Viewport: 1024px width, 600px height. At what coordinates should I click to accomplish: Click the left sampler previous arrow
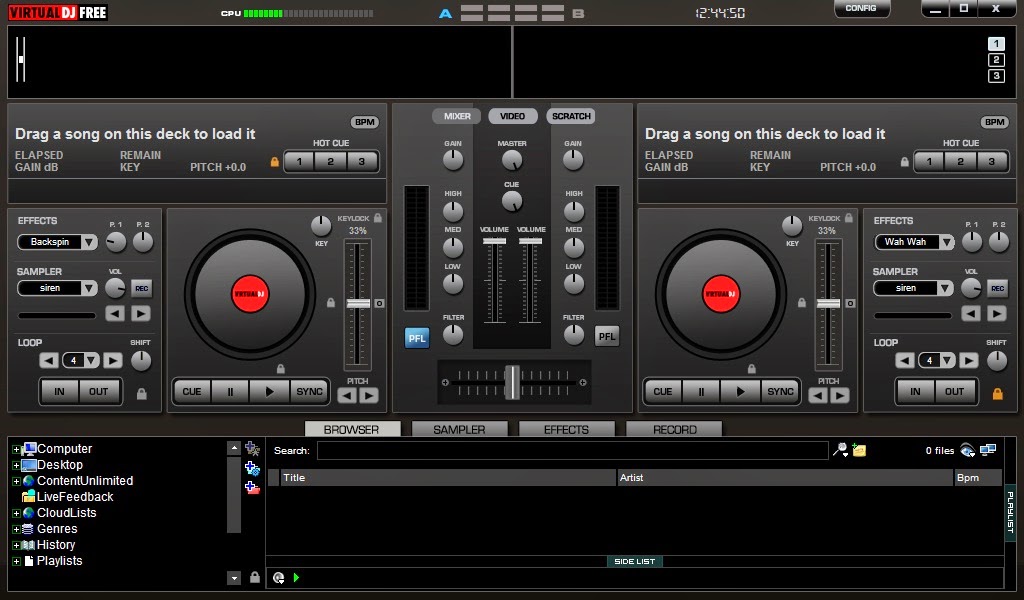[115, 314]
